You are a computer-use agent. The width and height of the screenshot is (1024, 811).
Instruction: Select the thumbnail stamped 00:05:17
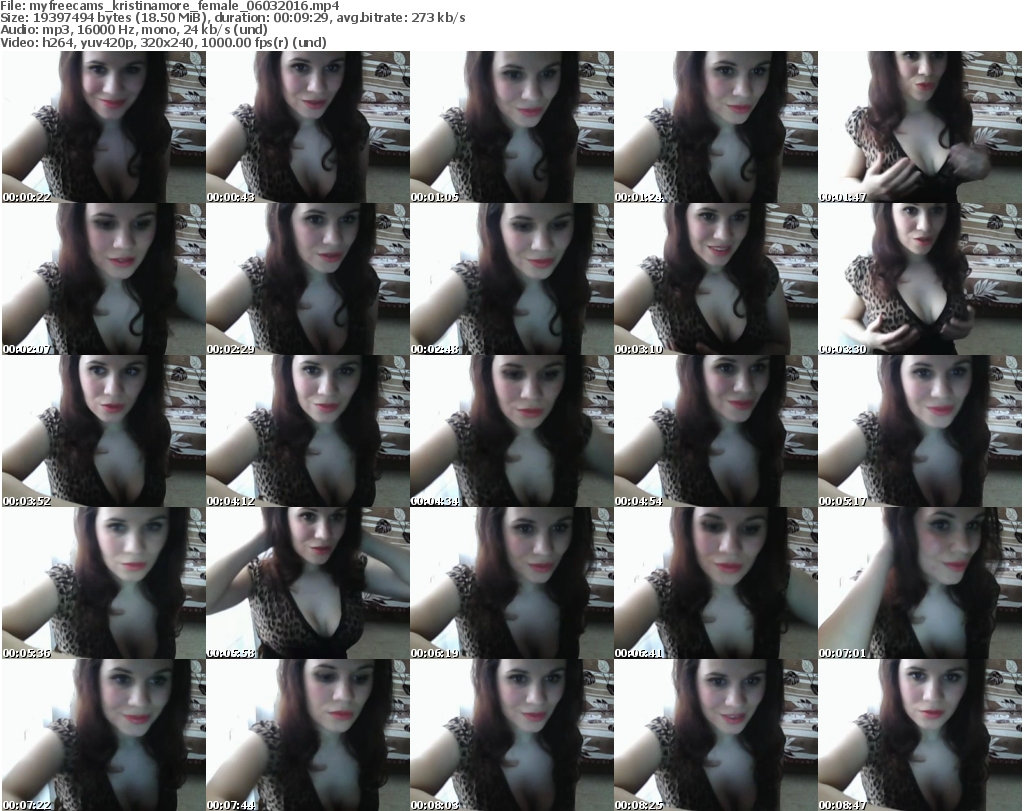[920, 431]
